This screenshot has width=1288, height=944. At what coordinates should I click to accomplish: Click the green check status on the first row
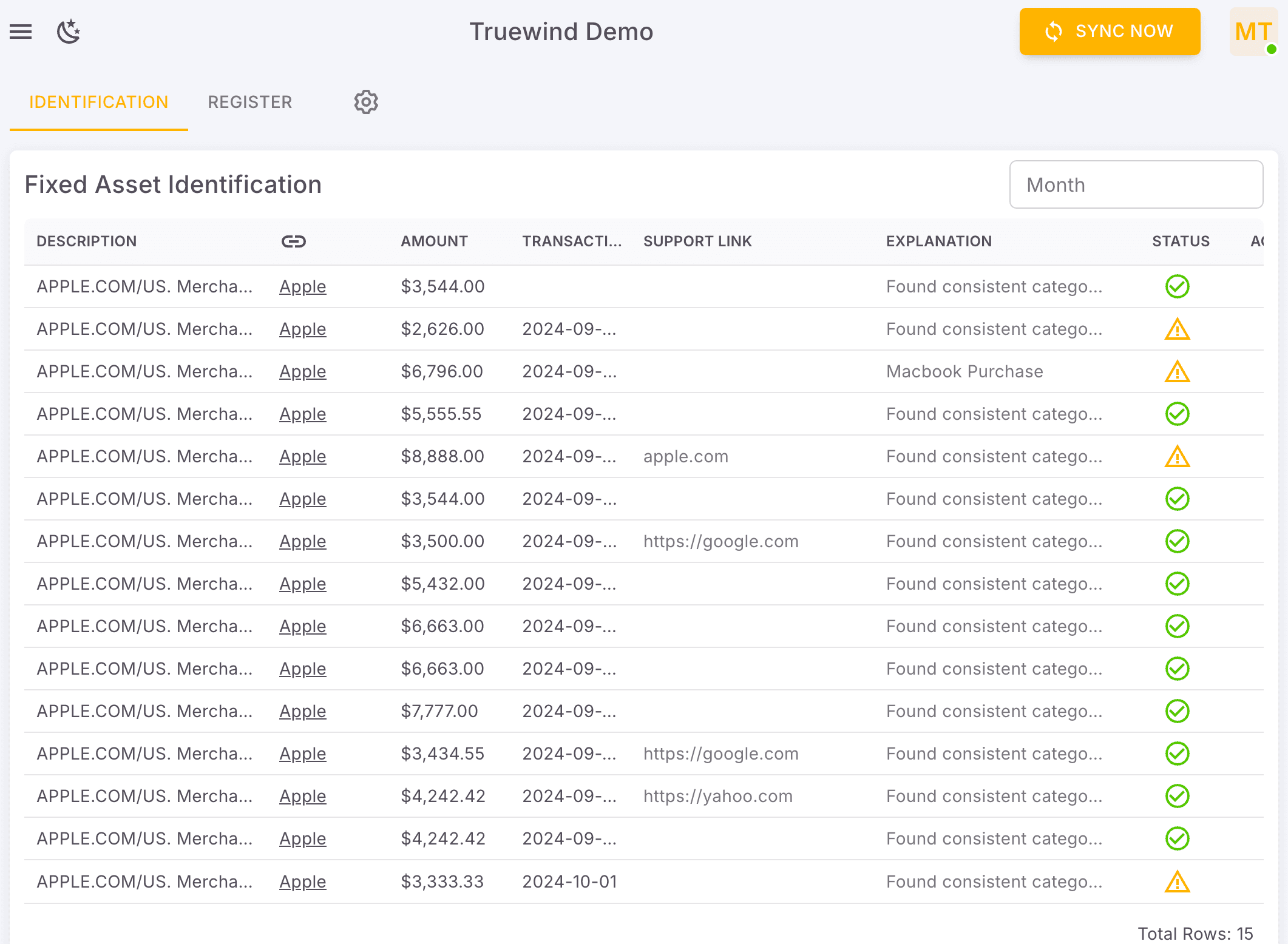coord(1176,286)
